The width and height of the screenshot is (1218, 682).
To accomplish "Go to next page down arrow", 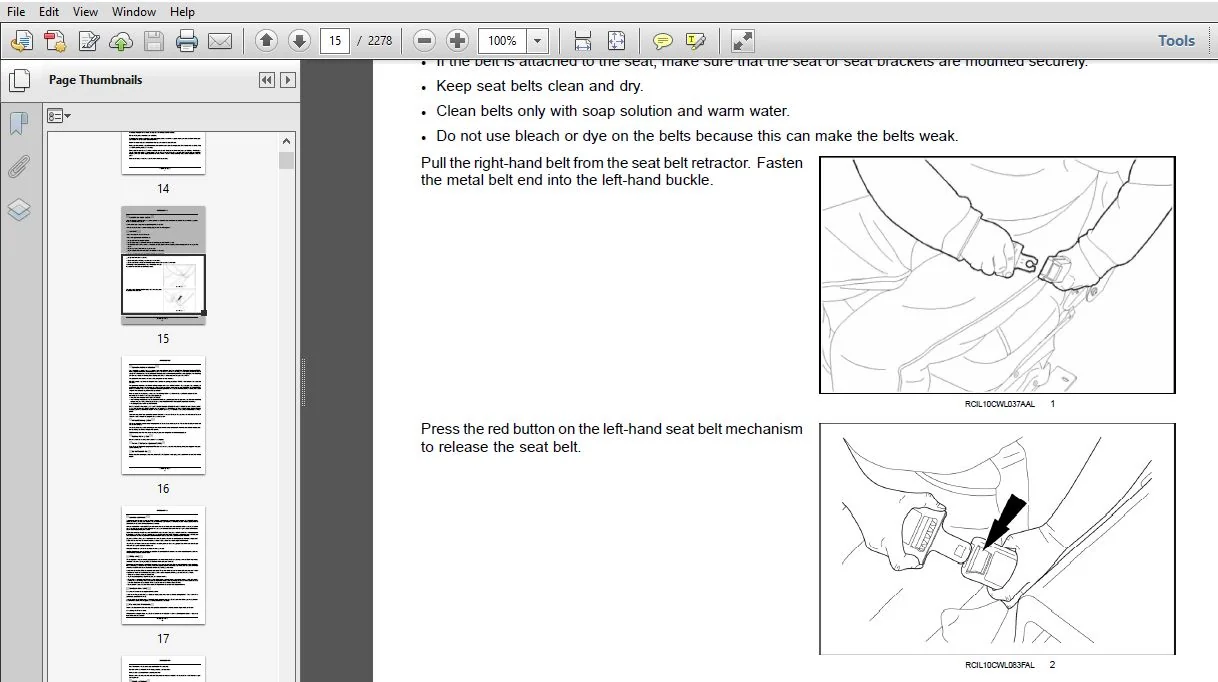I will [299, 40].
